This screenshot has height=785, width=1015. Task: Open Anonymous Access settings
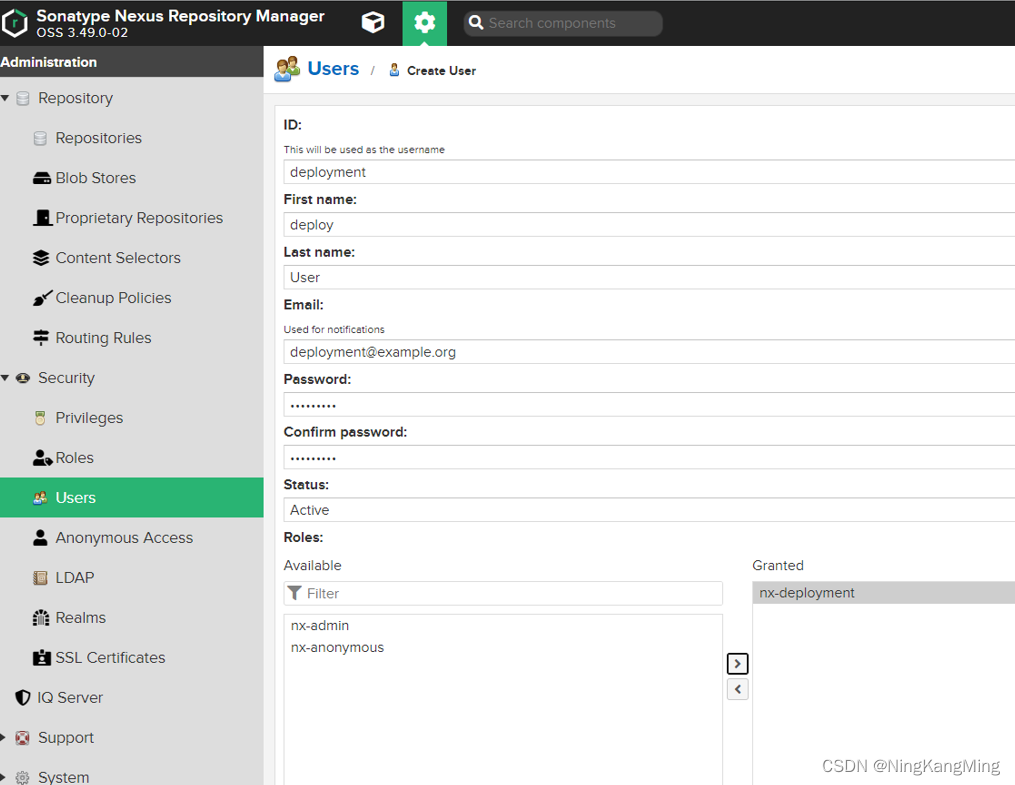pos(124,538)
